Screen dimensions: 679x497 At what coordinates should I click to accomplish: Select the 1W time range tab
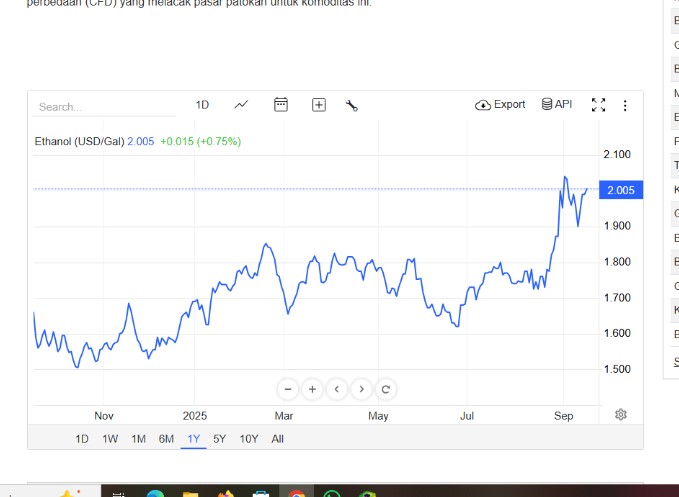pyautogui.click(x=110, y=439)
